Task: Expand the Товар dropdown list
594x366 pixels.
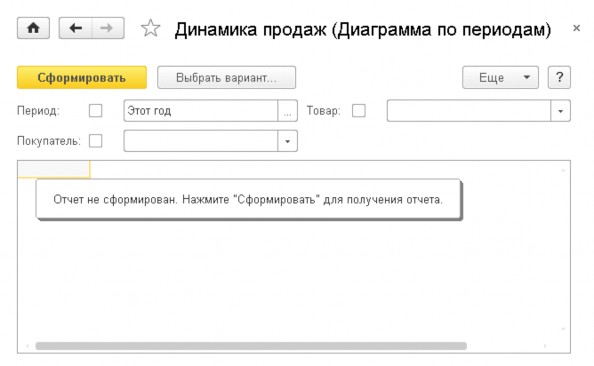Action: (x=560, y=111)
